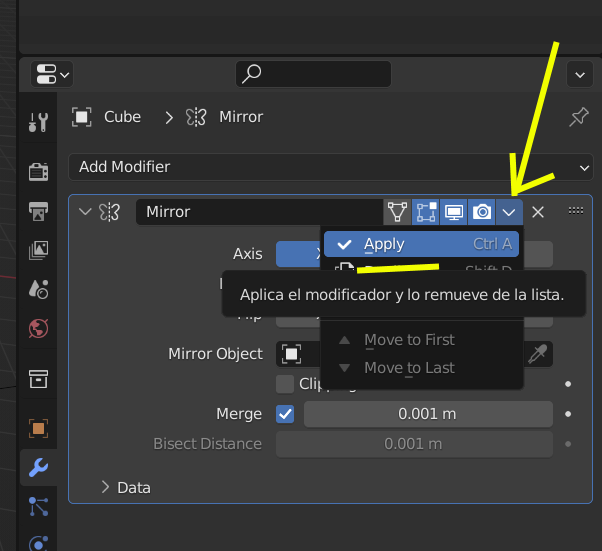This screenshot has height=551, width=602.
Task: Toggle the Merge checkbox
Action: pyautogui.click(x=285, y=414)
